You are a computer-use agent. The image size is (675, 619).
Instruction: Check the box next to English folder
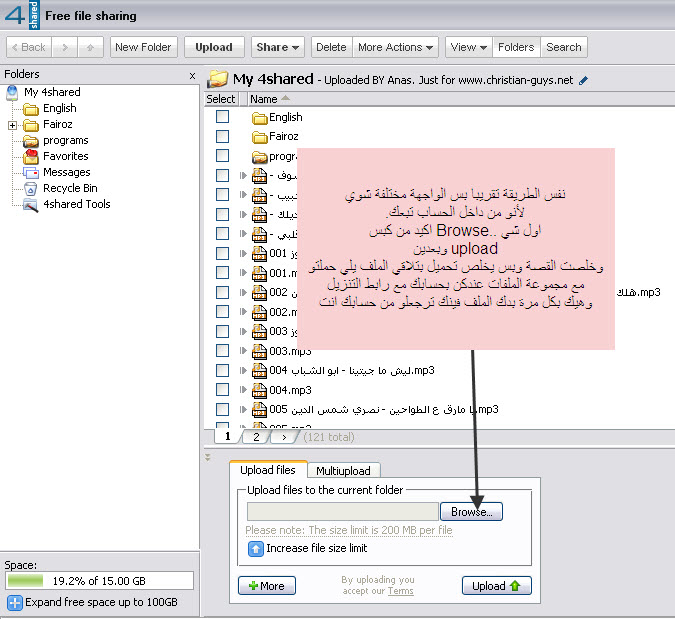click(x=223, y=117)
